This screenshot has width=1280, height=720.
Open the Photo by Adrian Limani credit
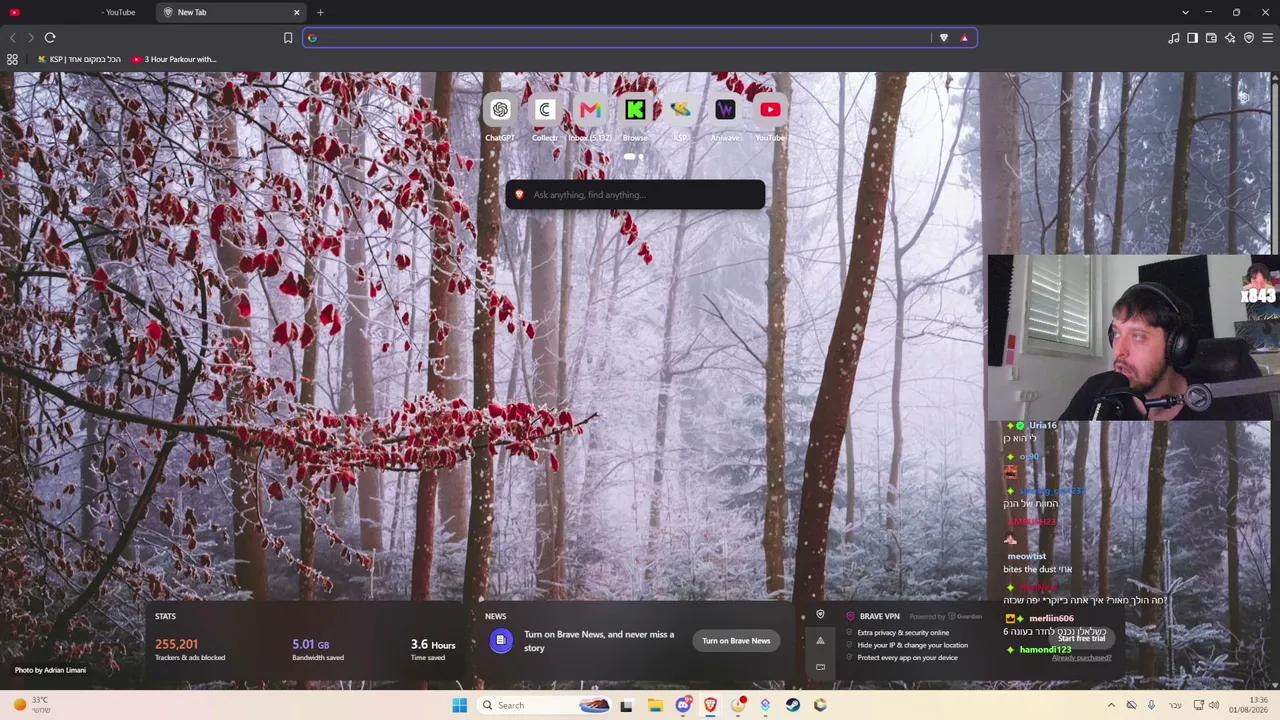[50, 670]
